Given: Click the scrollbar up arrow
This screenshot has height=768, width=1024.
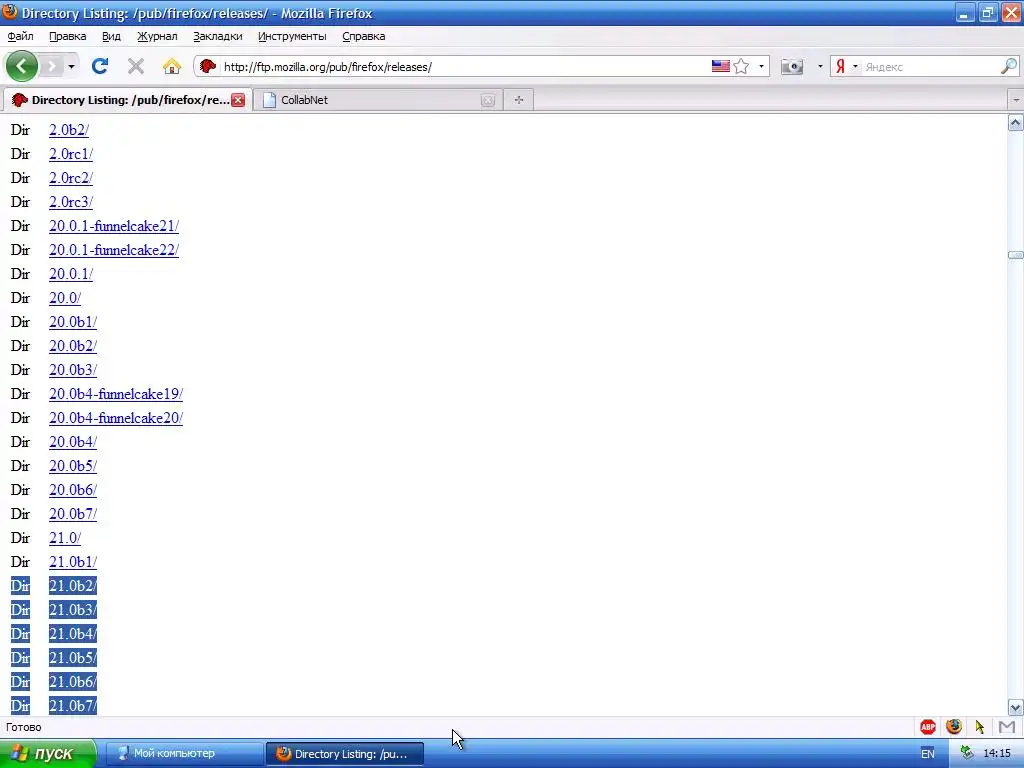Looking at the screenshot, I should point(1016,123).
